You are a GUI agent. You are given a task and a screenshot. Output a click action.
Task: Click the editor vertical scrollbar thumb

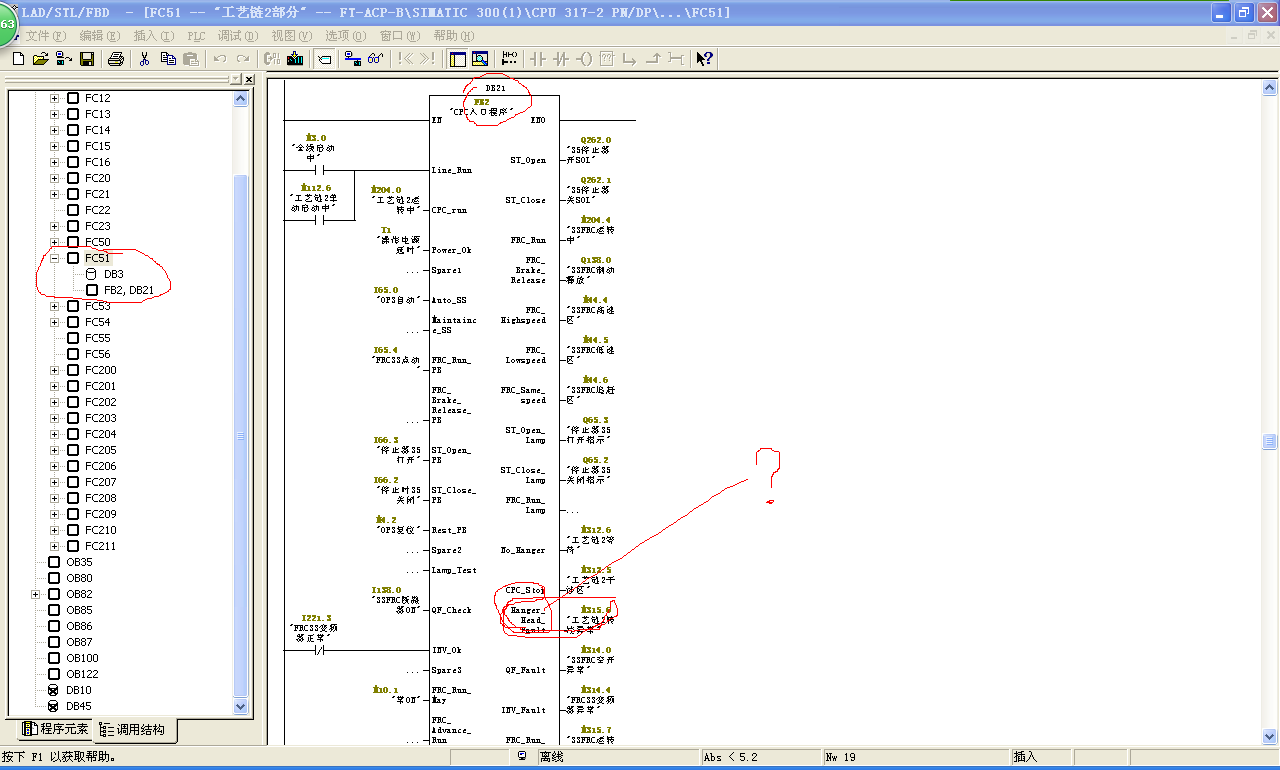click(1270, 441)
